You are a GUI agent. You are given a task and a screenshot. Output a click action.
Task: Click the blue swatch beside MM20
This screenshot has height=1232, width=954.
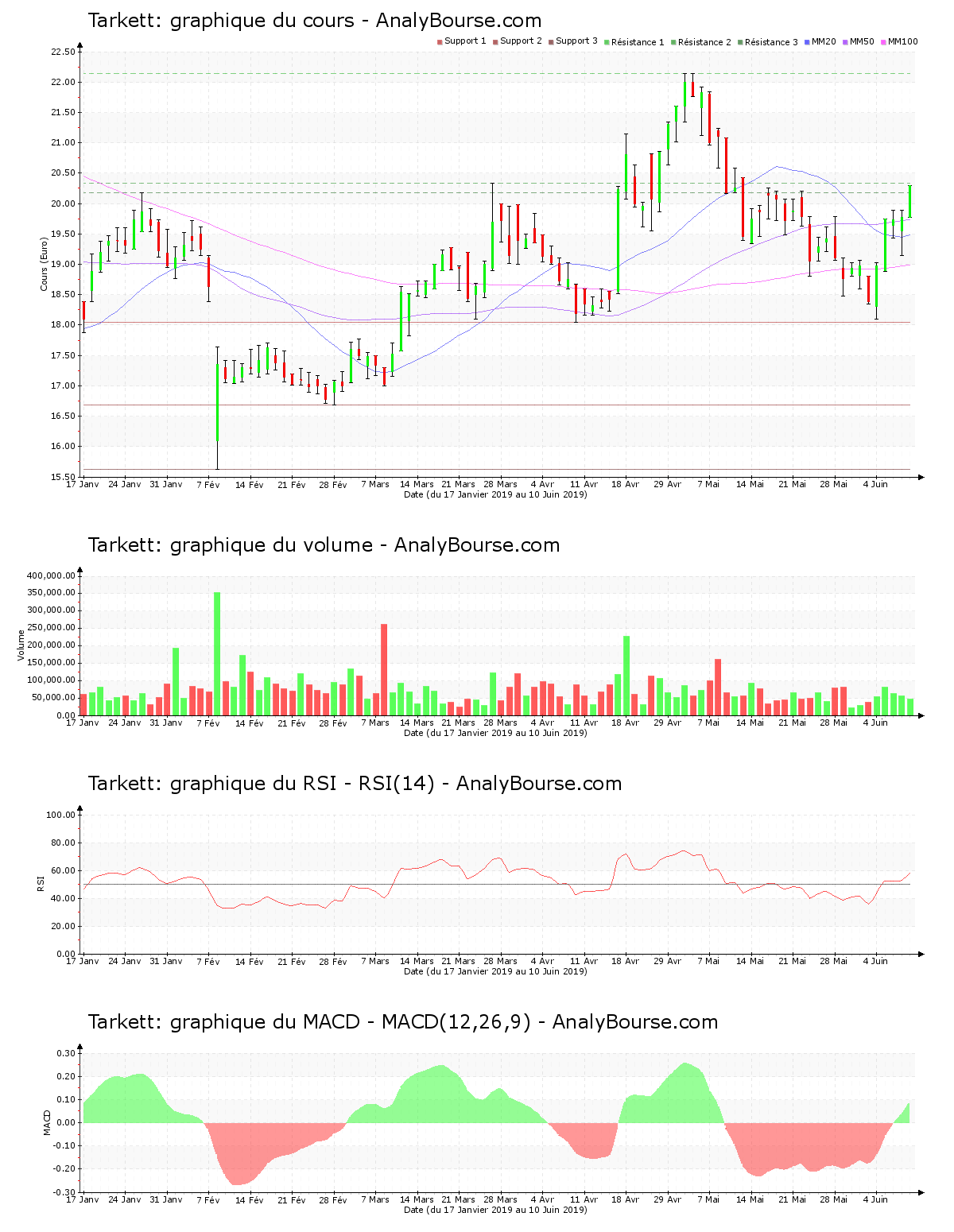coord(807,42)
